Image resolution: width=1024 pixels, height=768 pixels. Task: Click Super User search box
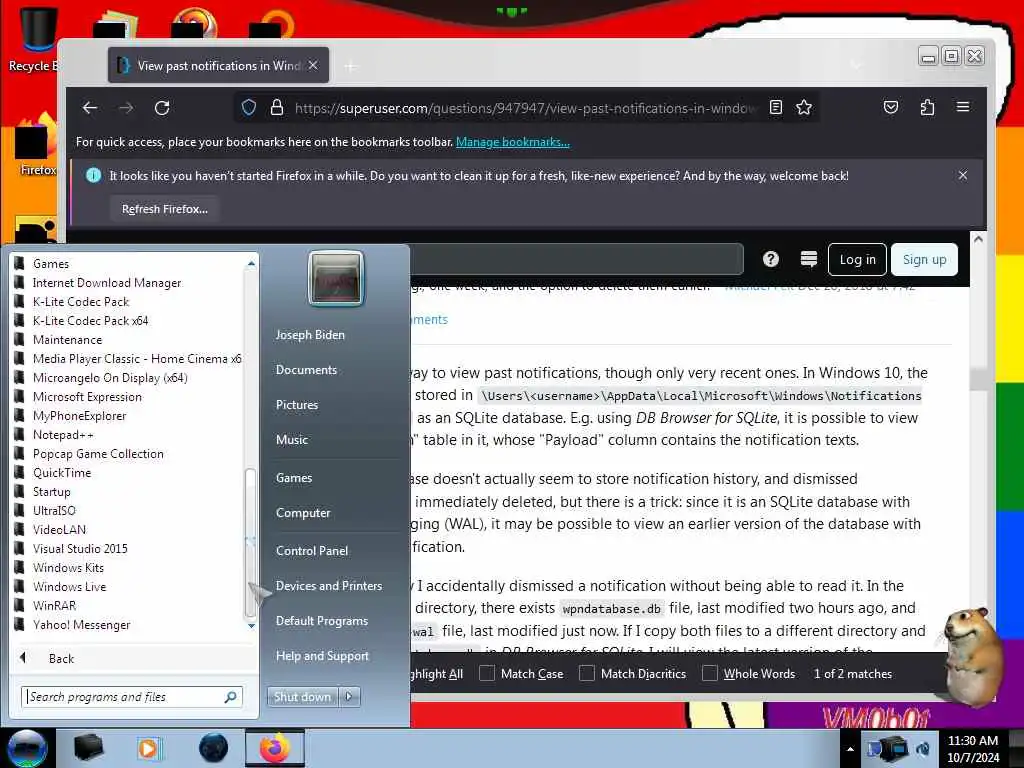click(x=577, y=259)
